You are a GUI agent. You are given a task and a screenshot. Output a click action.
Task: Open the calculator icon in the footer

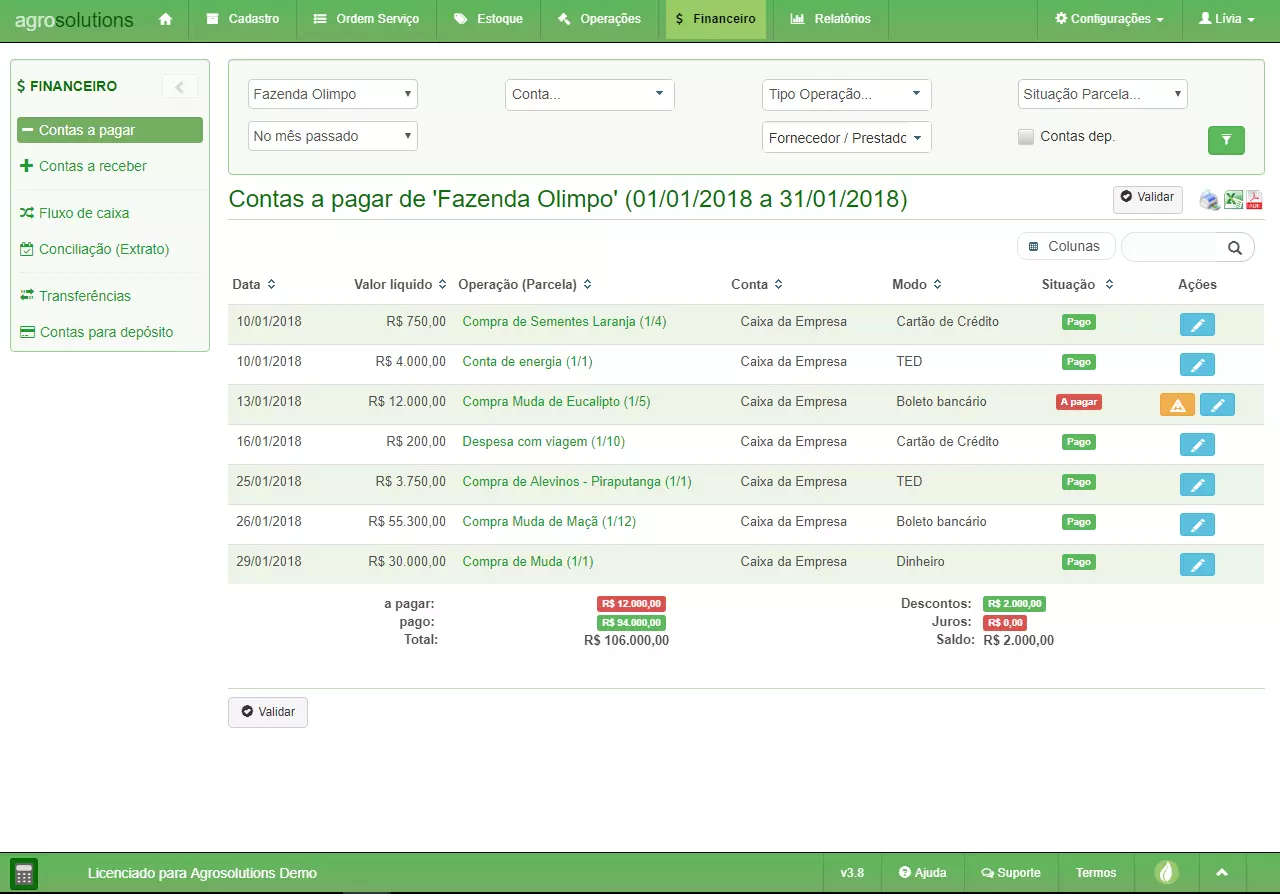pos(24,873)
